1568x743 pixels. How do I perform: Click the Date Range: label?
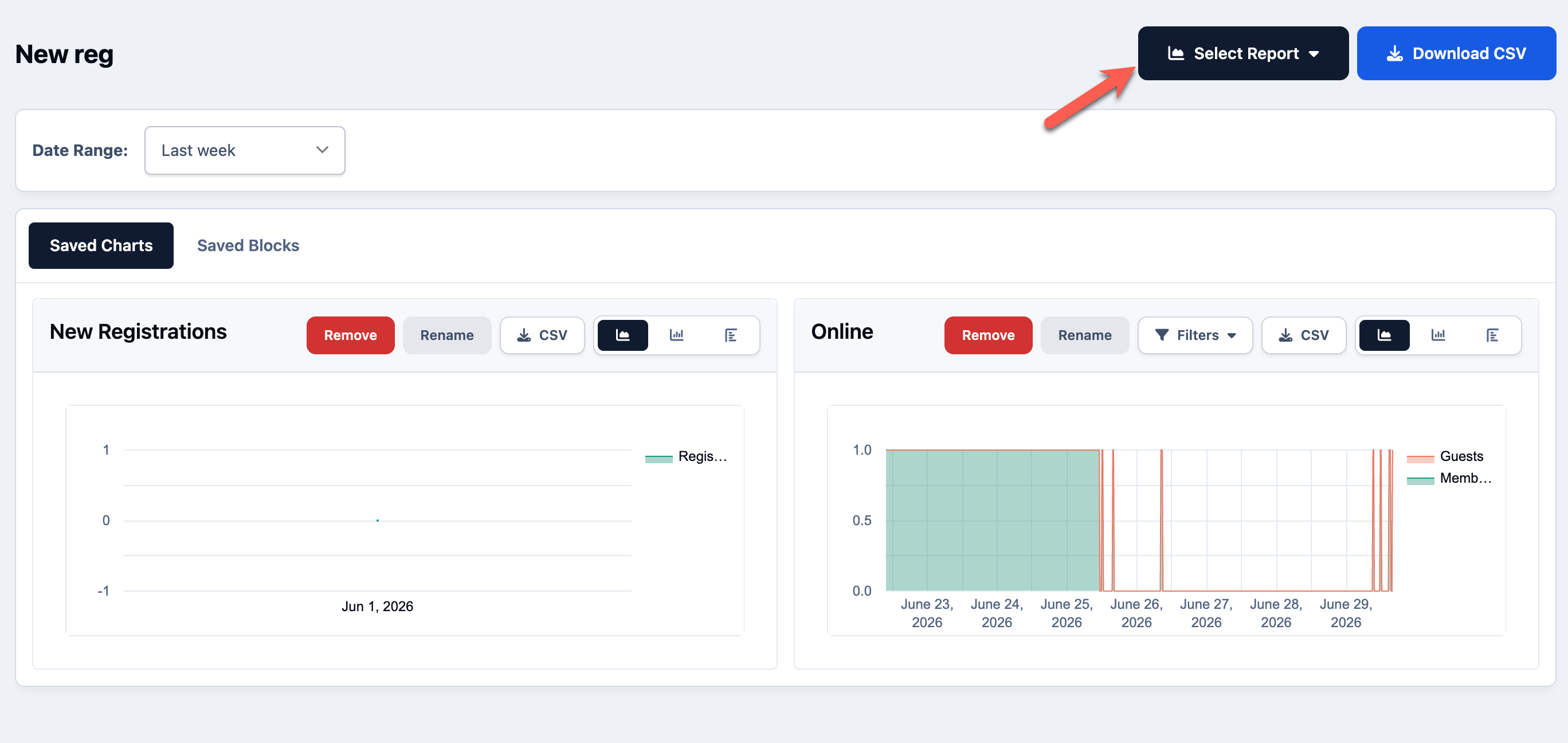(x=80, y=150)
